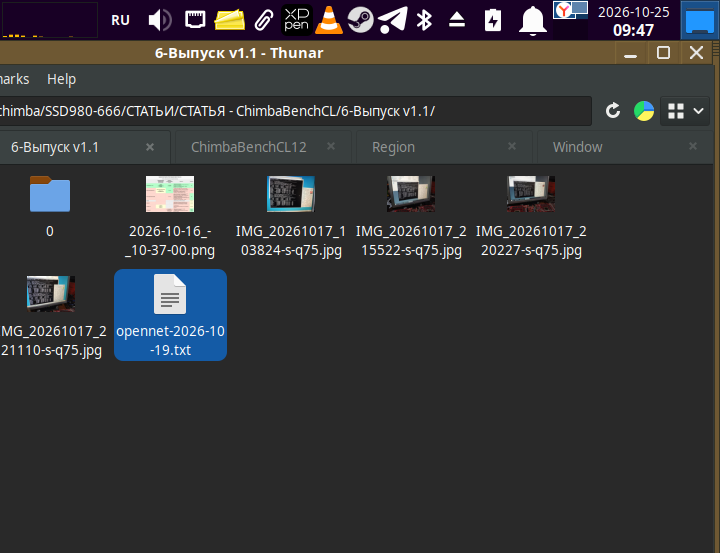Image resolution: width=720 pixels, height=553 pixels.
Task: Switch to grid icon view
Action: (675, 111)
